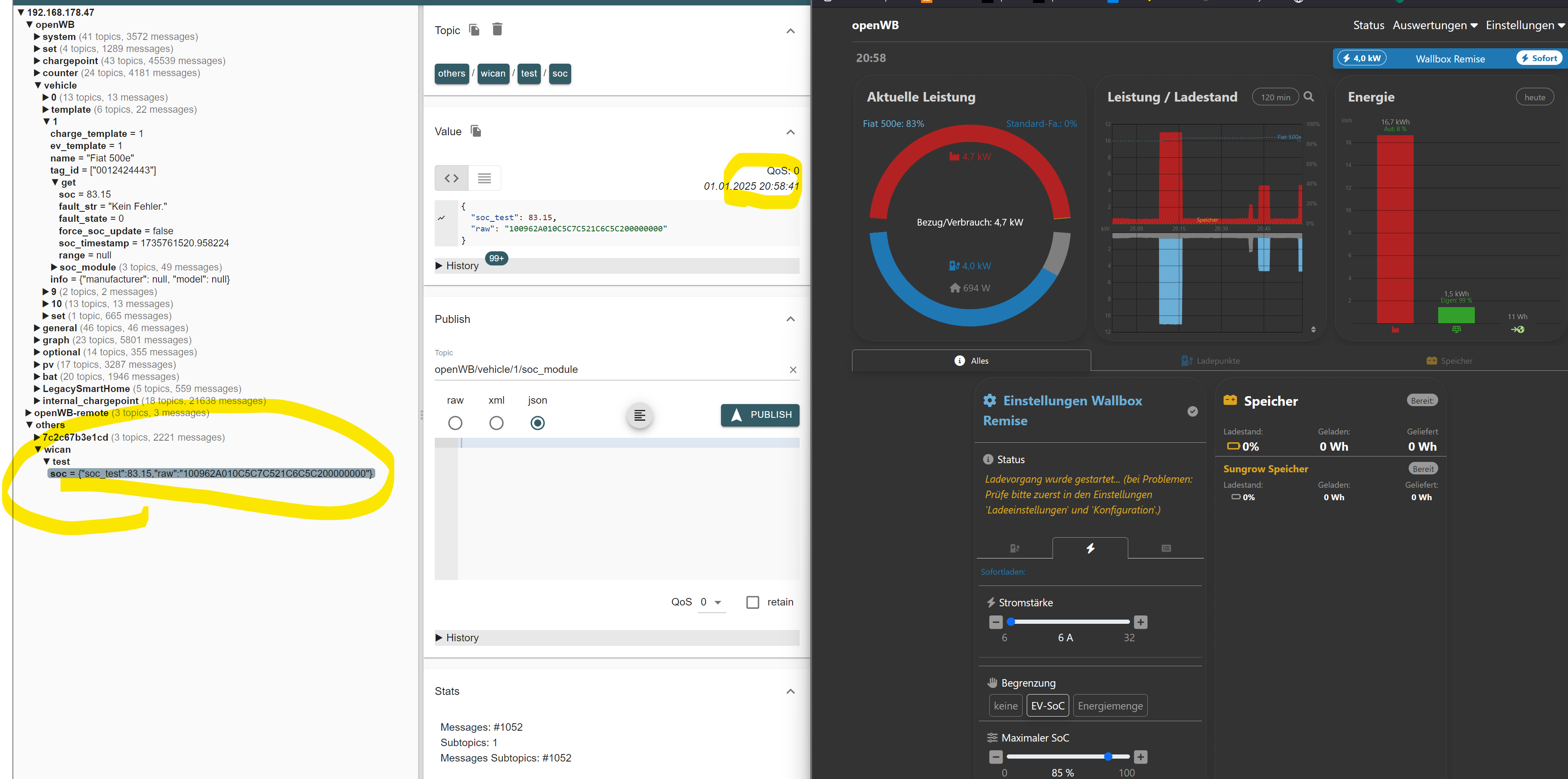This screenshot has height=779, width=1568.
Task: Delete topic with trash icon
Action: (x=497, y=29)
